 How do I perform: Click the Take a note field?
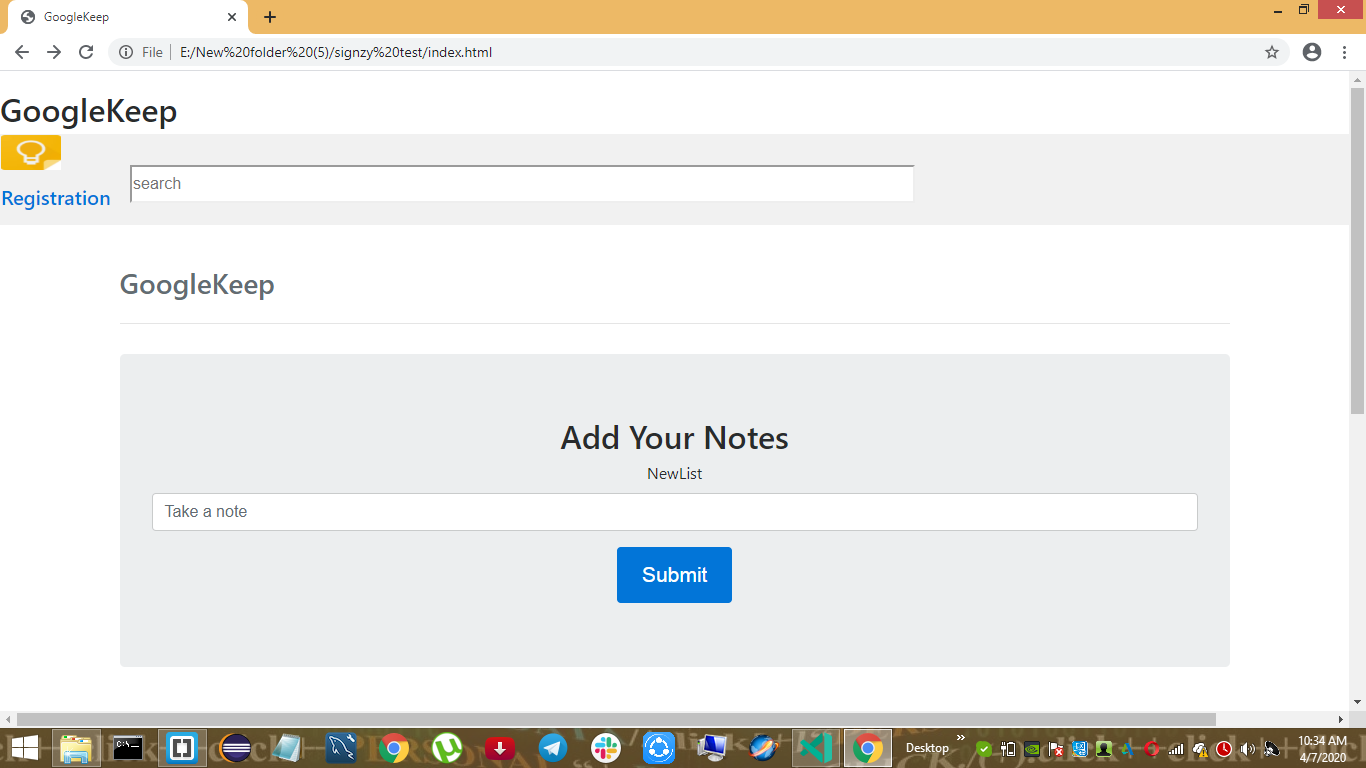click(675, 512)
